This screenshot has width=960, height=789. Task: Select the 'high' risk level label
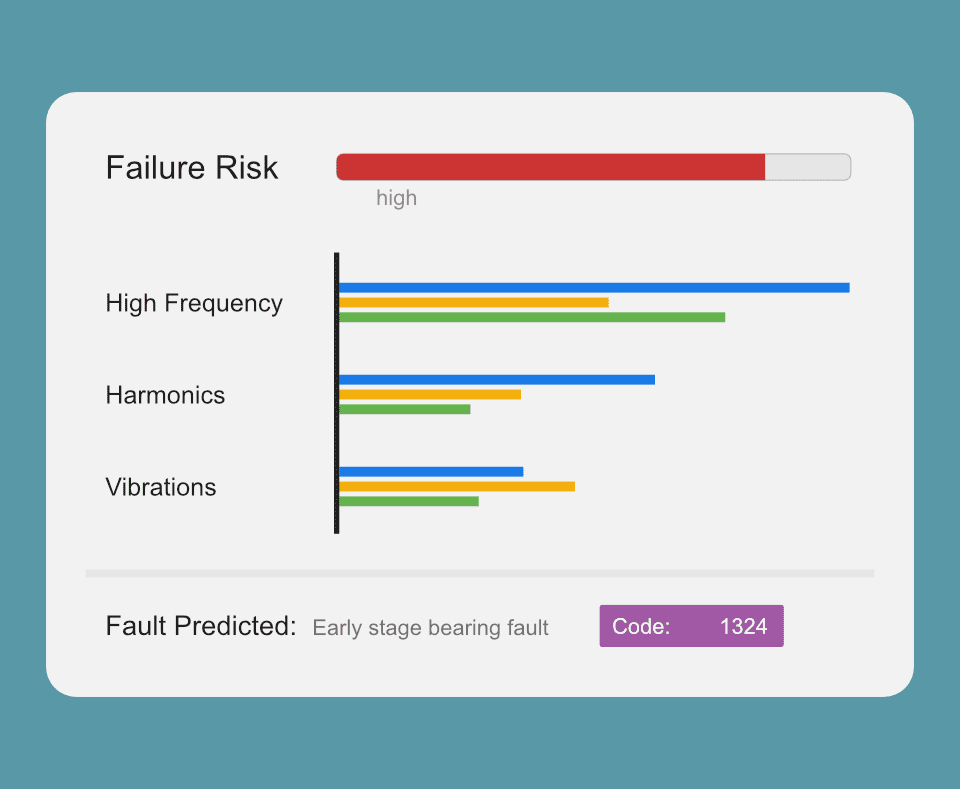396,198
